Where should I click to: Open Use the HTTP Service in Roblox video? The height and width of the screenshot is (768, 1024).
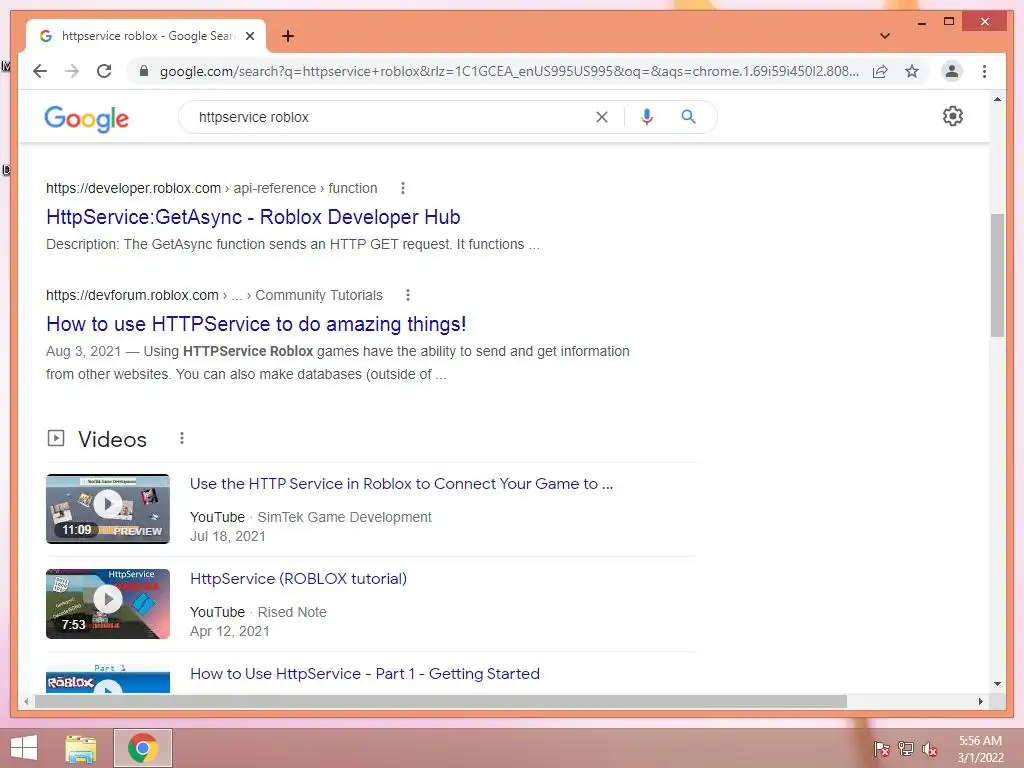click(x=401, y=484)
